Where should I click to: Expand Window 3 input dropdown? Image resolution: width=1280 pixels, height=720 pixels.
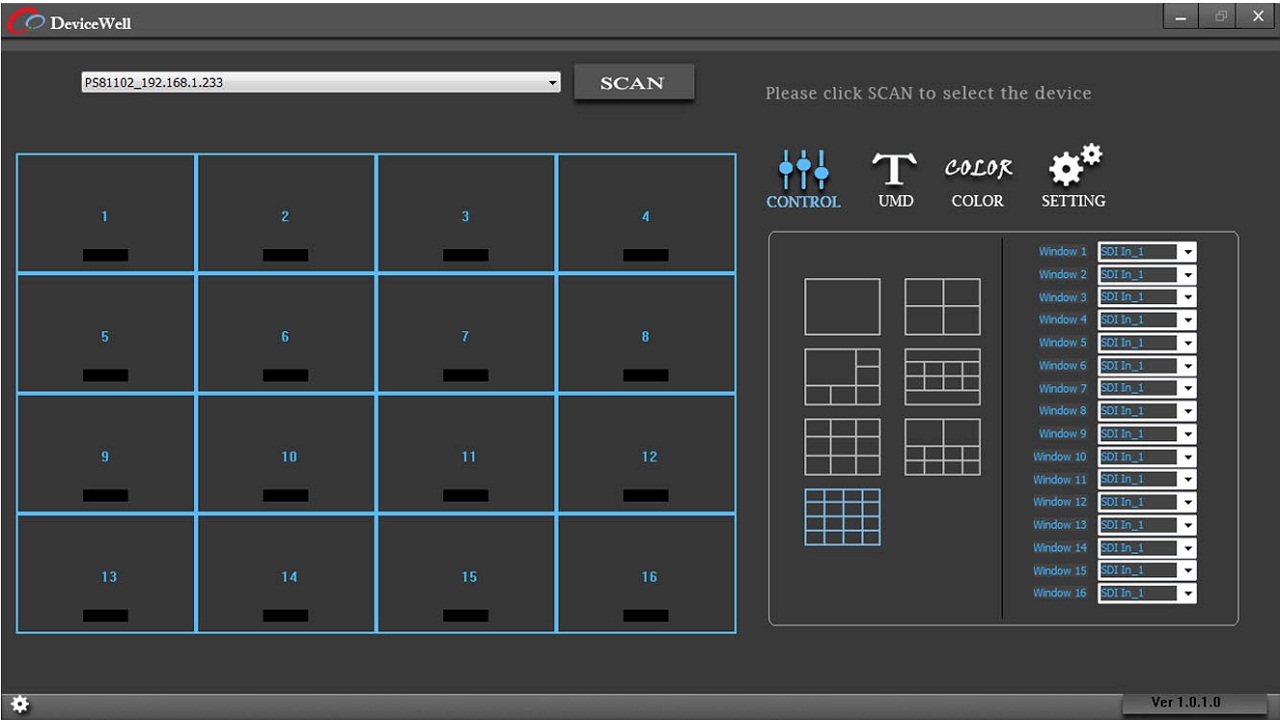1147,297
